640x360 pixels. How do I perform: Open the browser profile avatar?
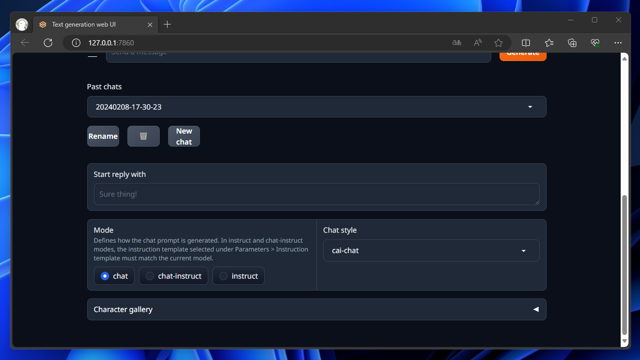22,24
